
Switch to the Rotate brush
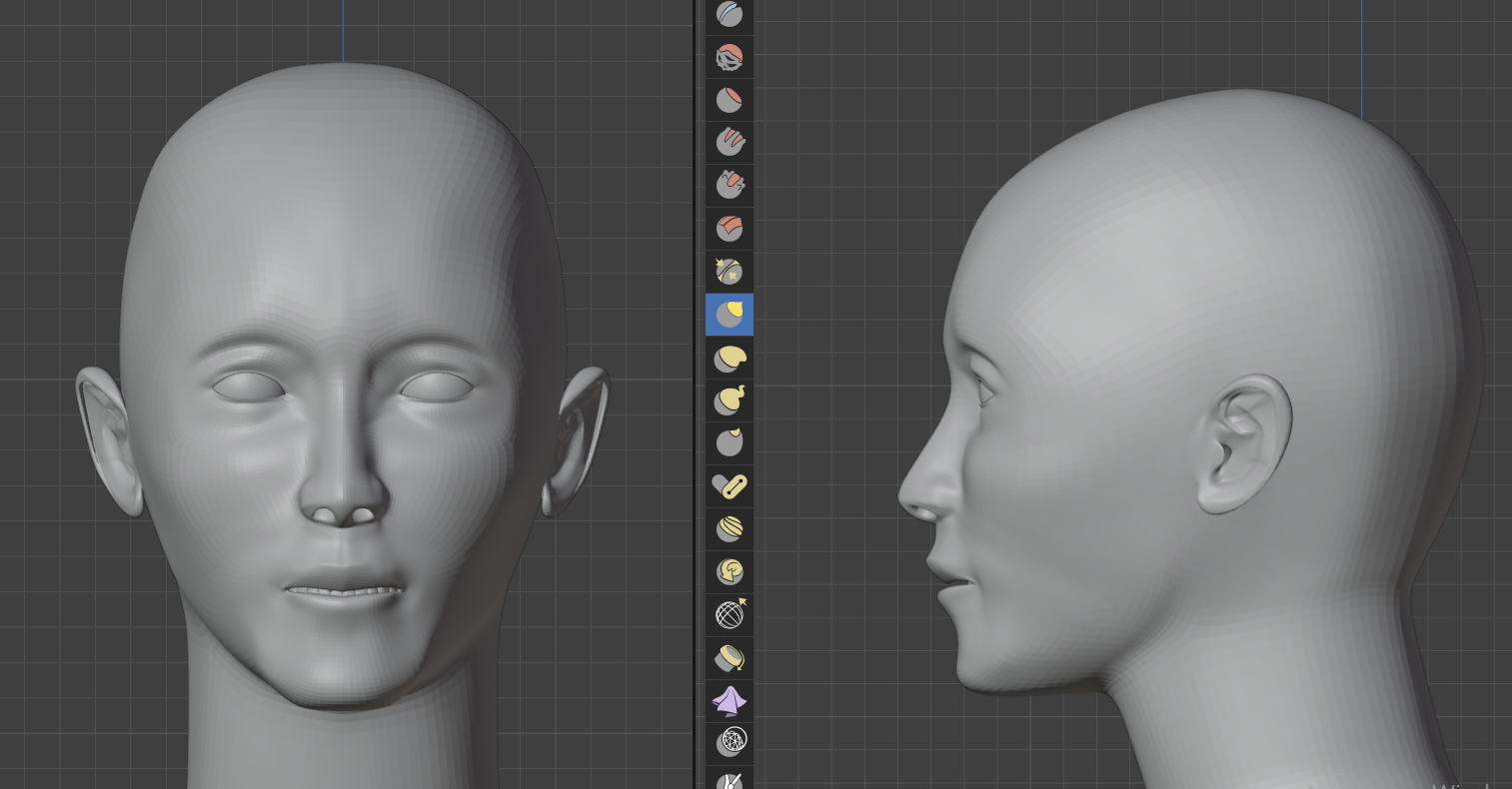[730, 571]
